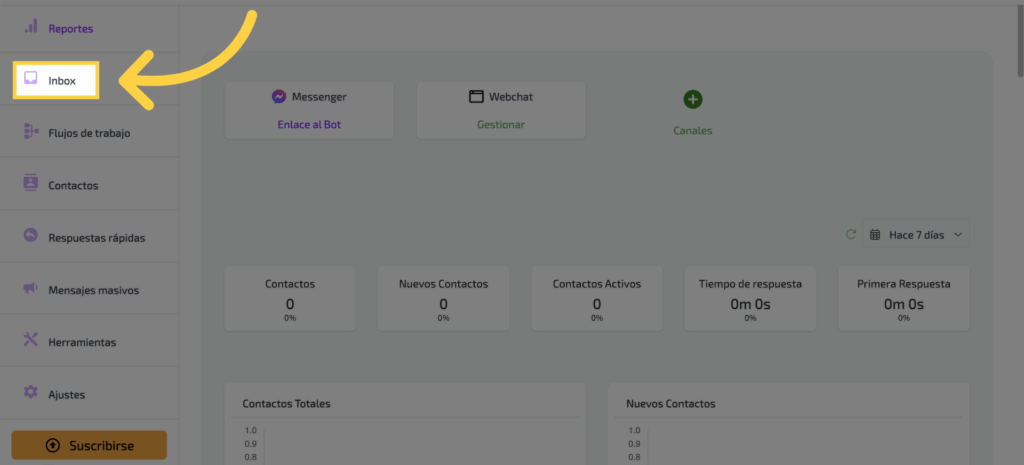This screenshot has height=465, width=1024.
Task: Click the Contactos sidebar icon
Action: pyautogui.click(x=31, y=184)
